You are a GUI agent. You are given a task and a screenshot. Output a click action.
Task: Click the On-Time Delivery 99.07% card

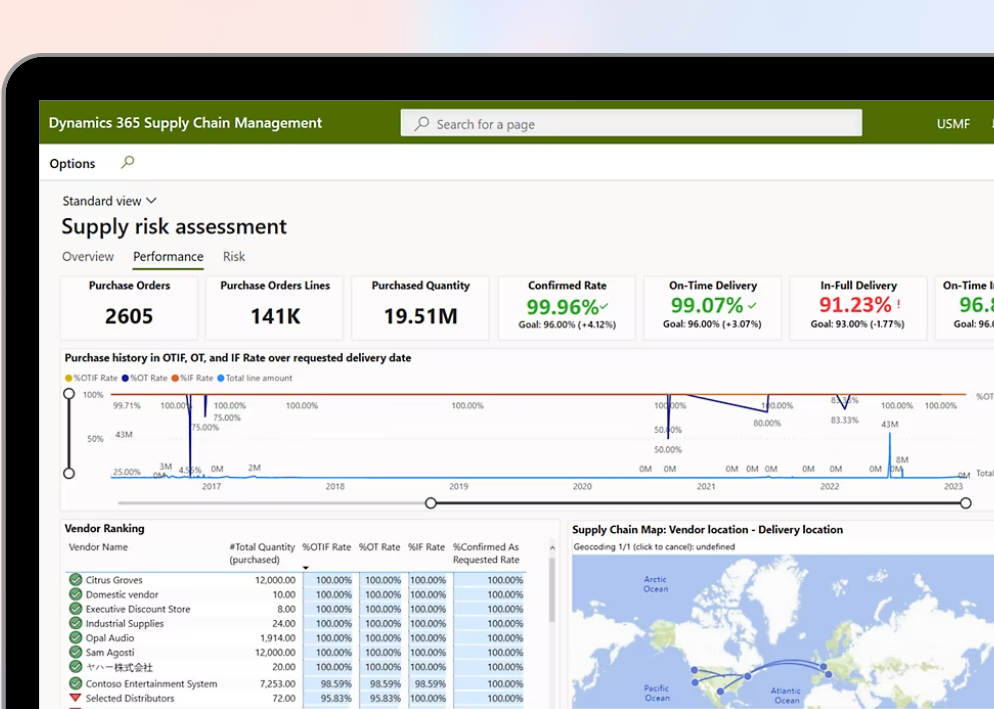pos(713,308)
